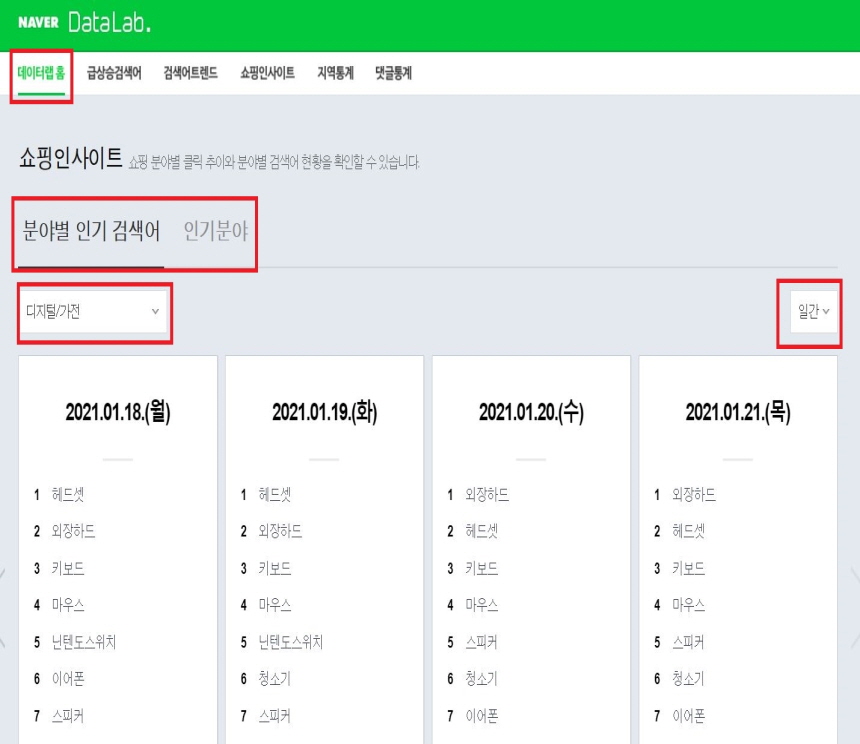Screen dimensions: 860x744
Task: Open the 디지털/가전 category dropdown
Action: [x=93, y=312]
